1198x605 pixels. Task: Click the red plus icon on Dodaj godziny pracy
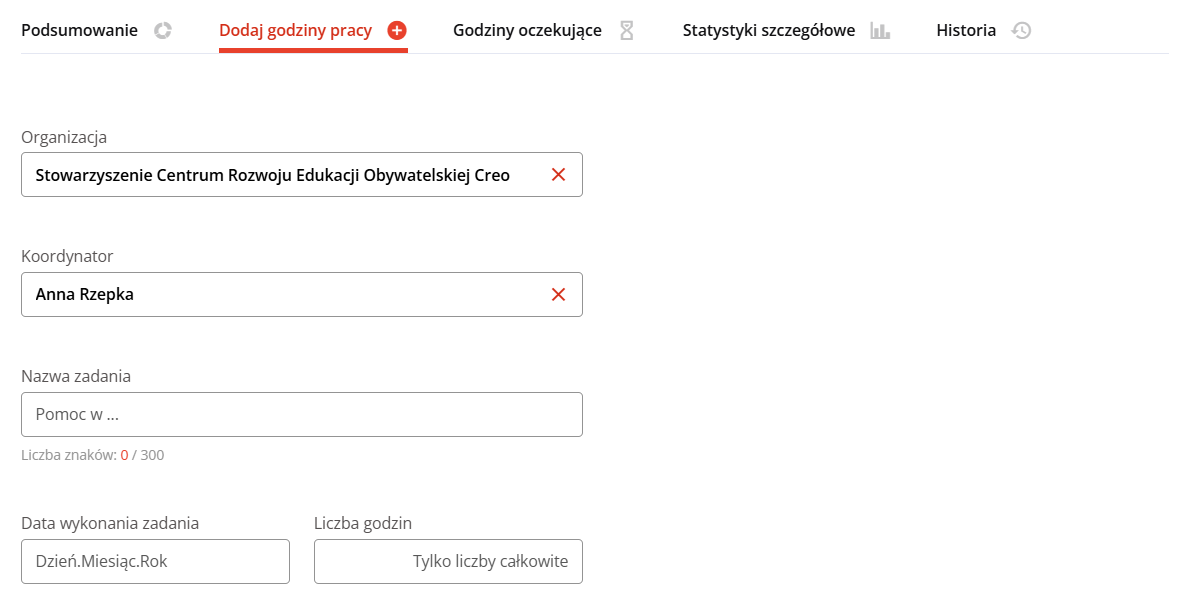(x=397, y=31)
